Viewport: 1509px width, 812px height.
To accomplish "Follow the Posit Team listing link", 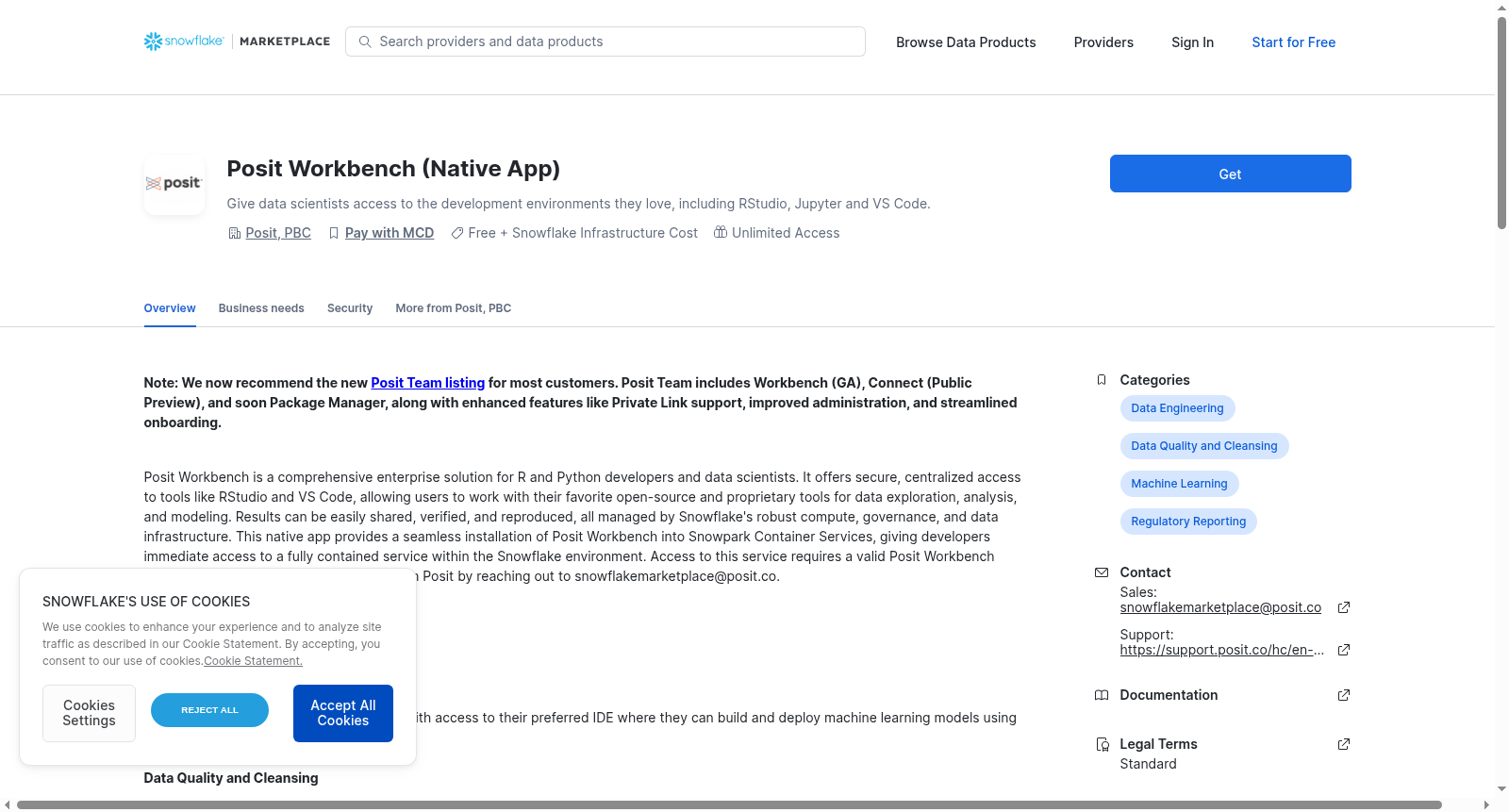I will 428,383.
